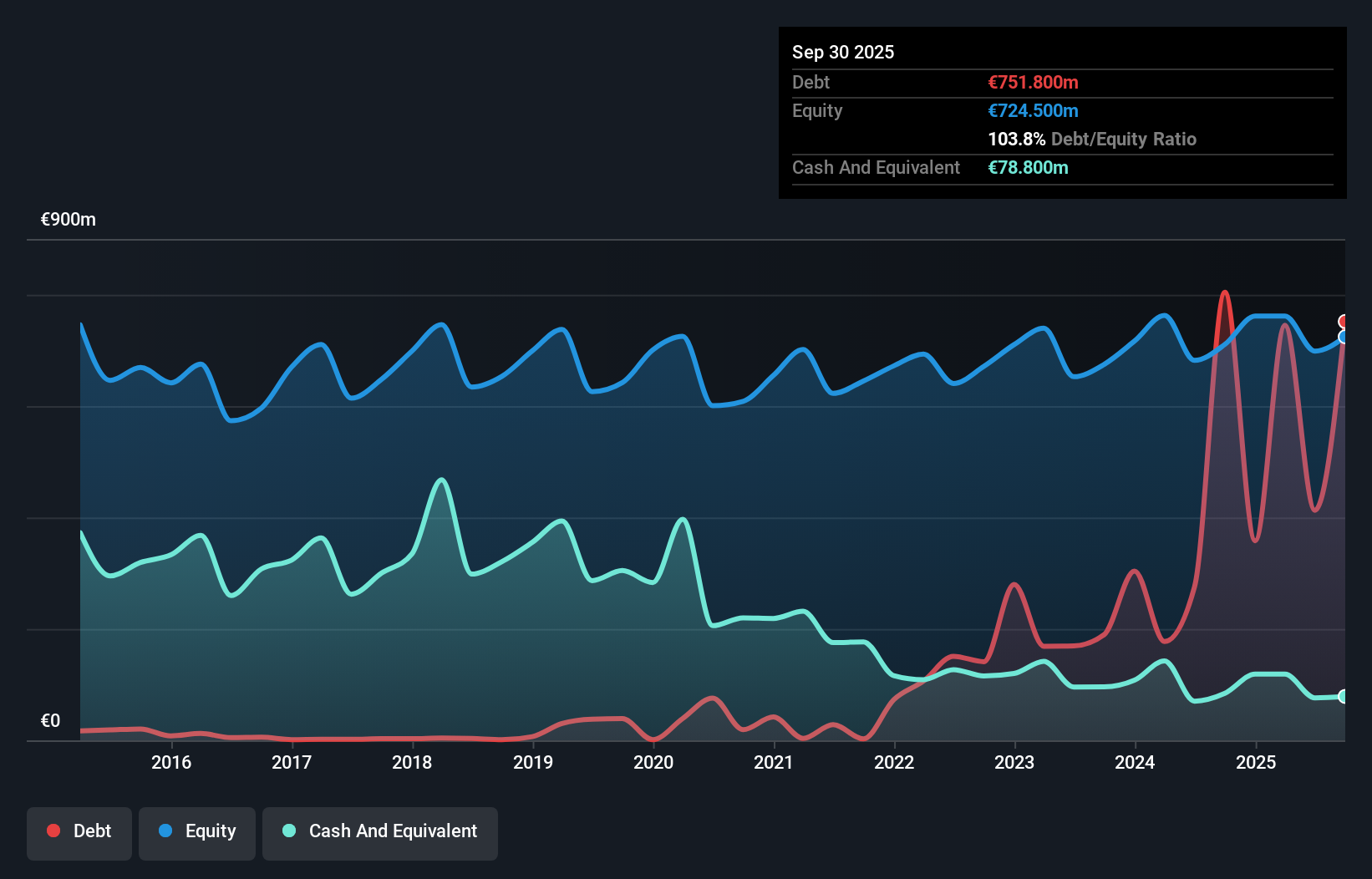This screenshot has height=879, width=1372.
Task: Click the €900m y-axis label
Action: pos(69,220)
